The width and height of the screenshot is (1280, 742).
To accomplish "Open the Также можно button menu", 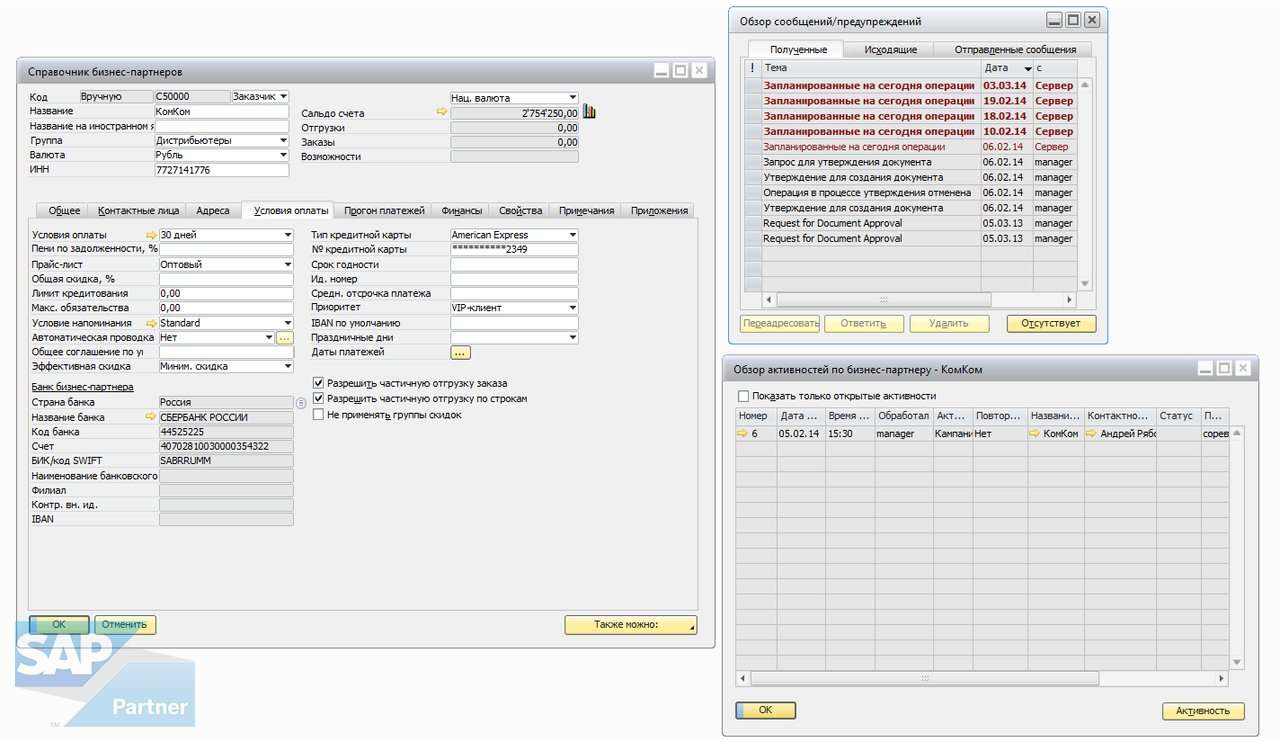I will click(631, 624).
